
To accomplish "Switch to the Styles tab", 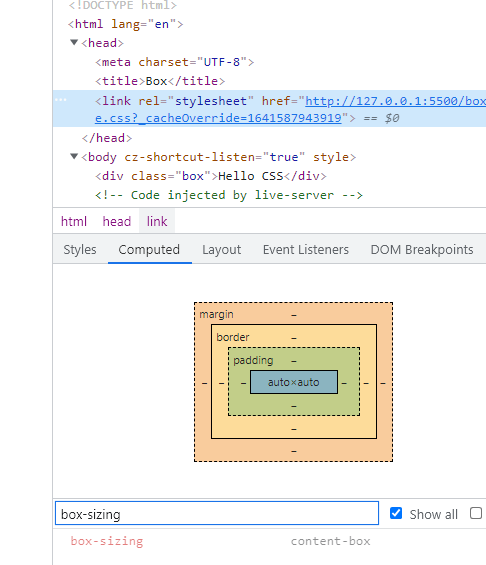I will [x=80, y=249].
